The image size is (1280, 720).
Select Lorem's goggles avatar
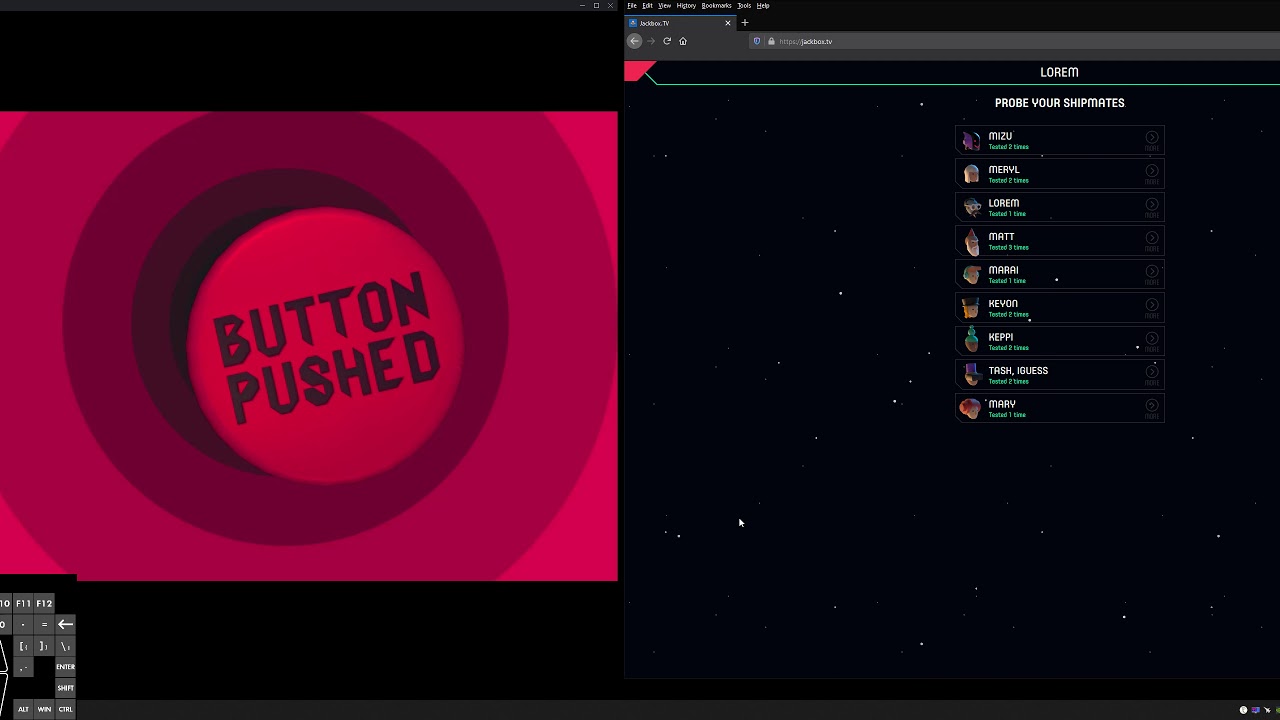971,208
